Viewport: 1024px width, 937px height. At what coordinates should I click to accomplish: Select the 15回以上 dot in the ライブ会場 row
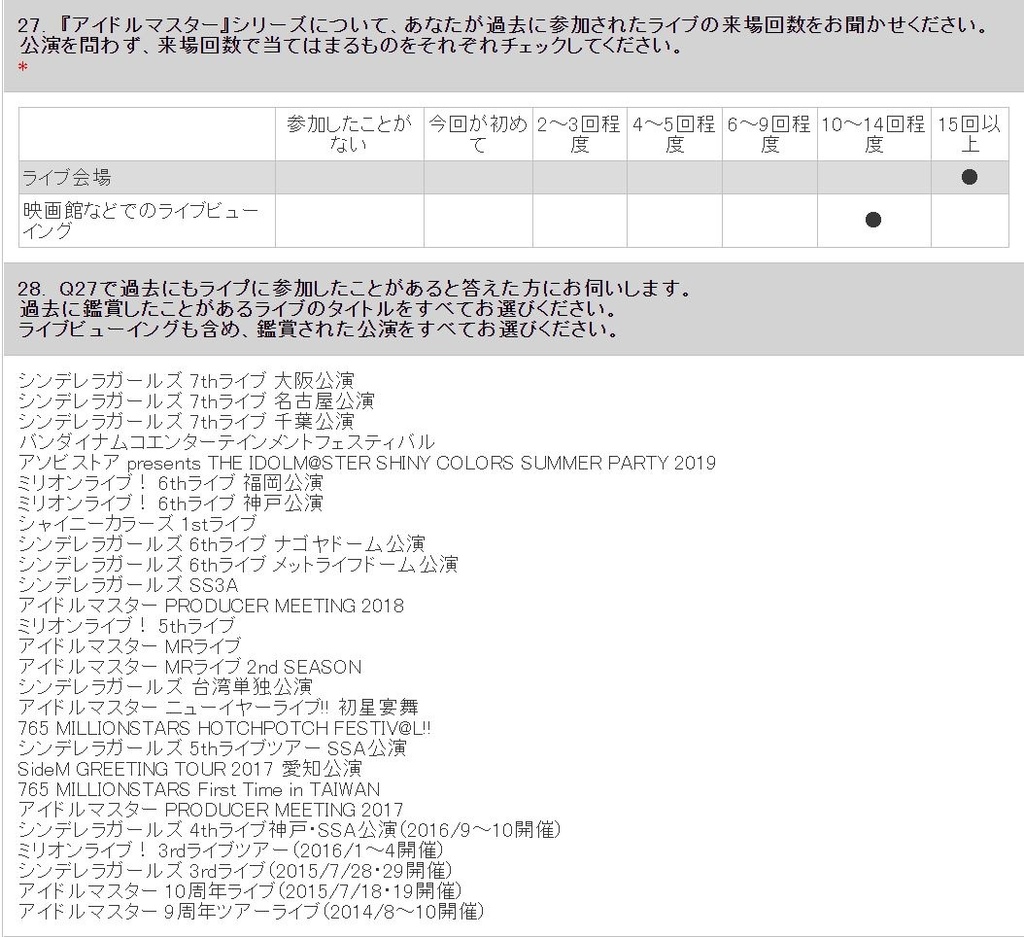(x=969, y=177)
